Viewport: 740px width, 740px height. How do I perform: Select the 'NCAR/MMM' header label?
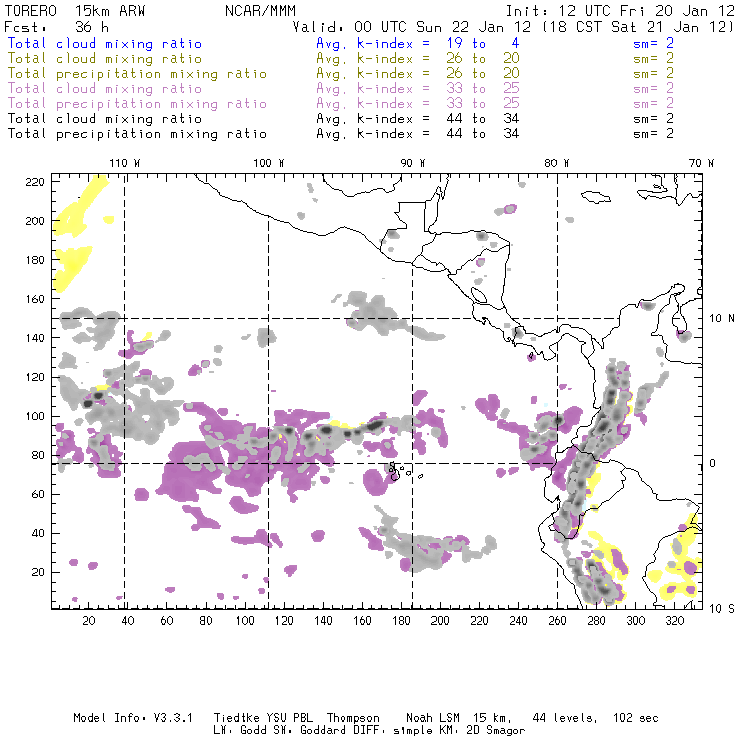click(260, 11)
